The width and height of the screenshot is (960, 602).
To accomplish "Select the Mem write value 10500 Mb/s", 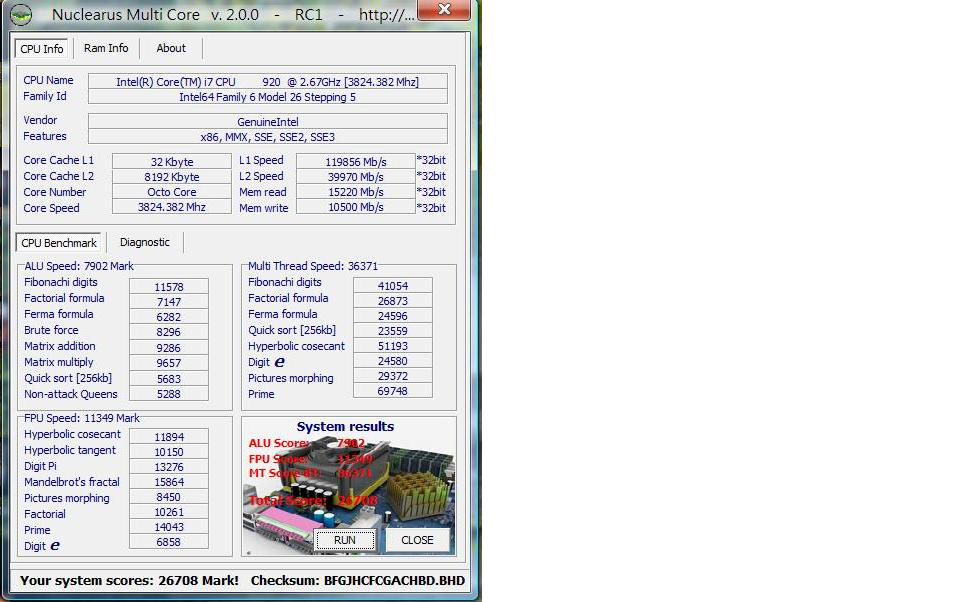I will point(356,207).
